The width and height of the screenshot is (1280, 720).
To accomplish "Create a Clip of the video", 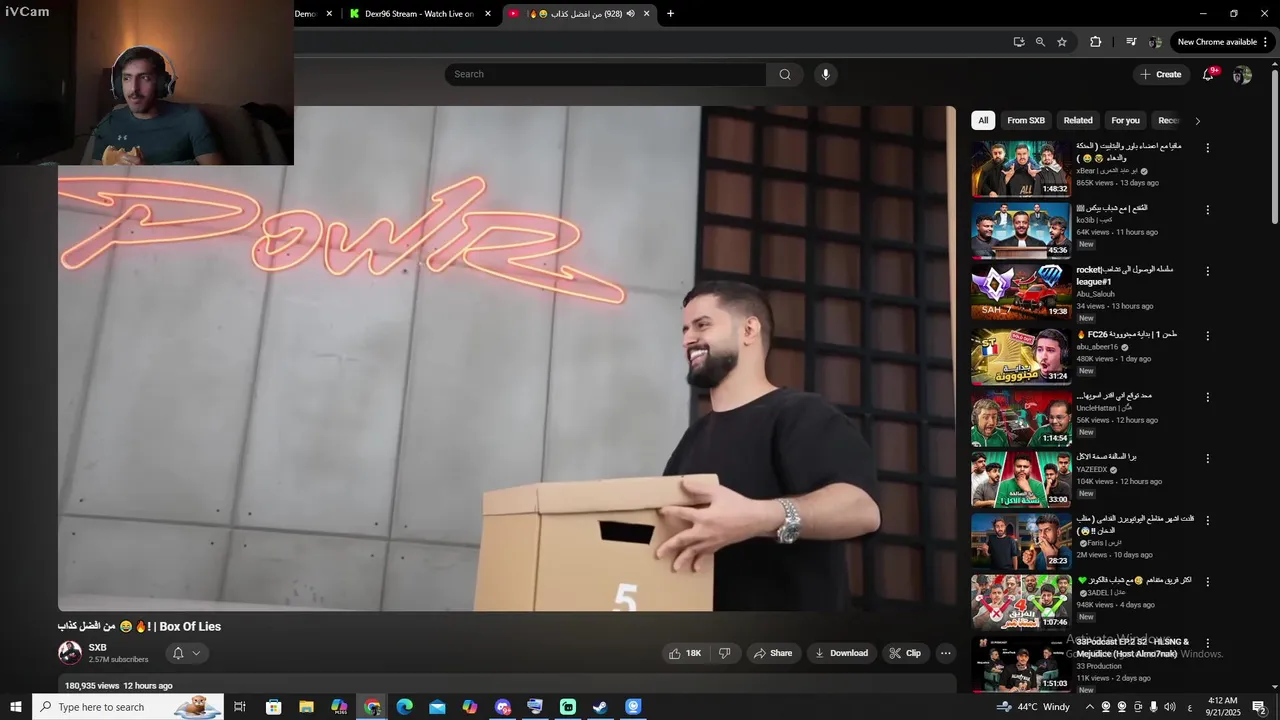I will [905, 653].
